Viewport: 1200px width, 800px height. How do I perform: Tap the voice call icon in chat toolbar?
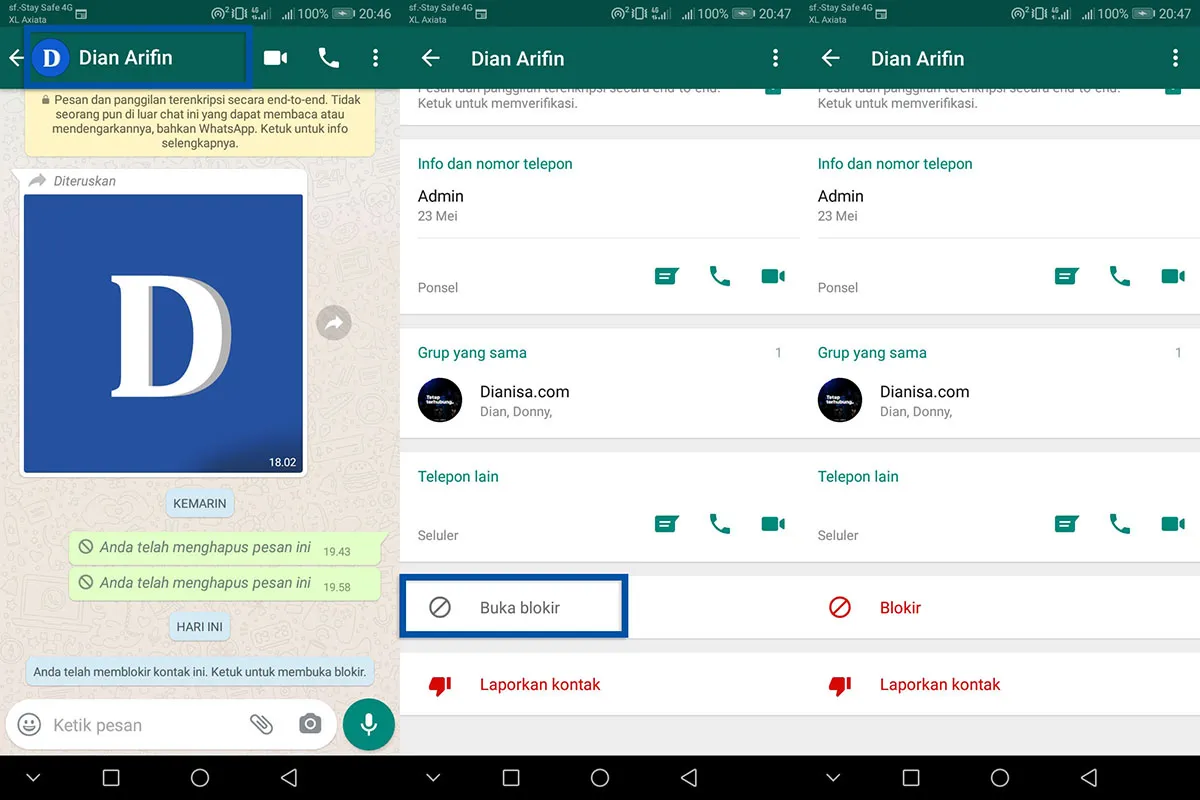328,58
